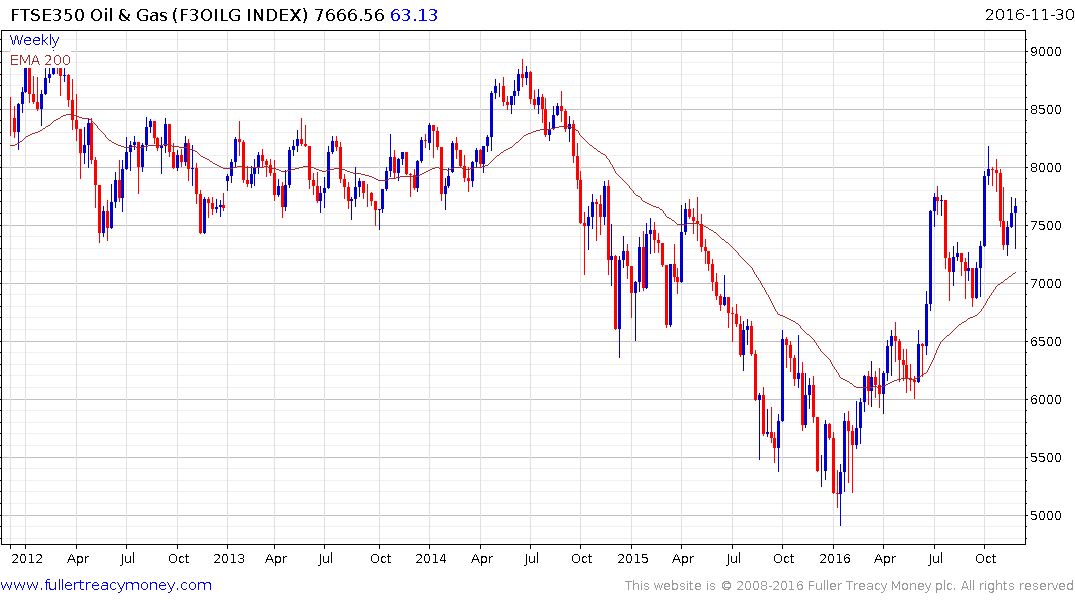Click the chart title FTSE350 Oil & Gas
This screenshot has height=600, width=1075.
point(88,14)
